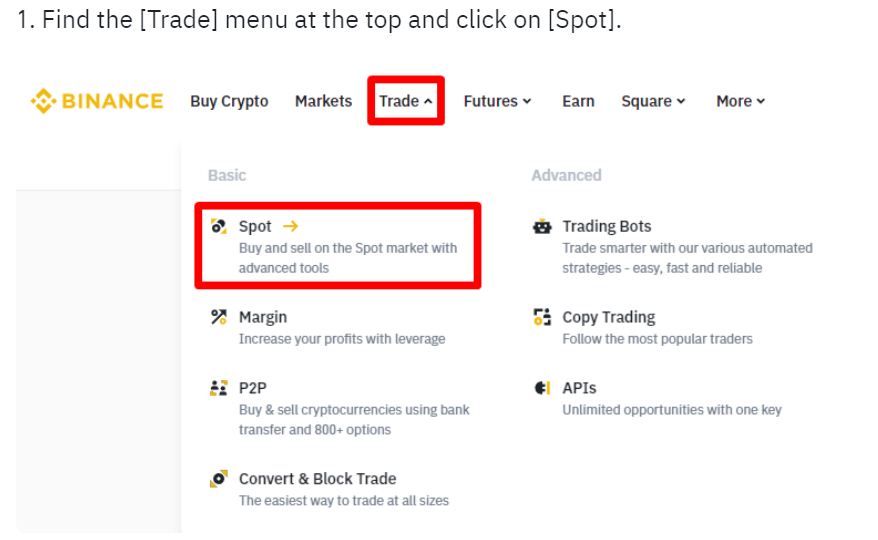
Task: Click the APIs plug icon
Action: point(542,388)
